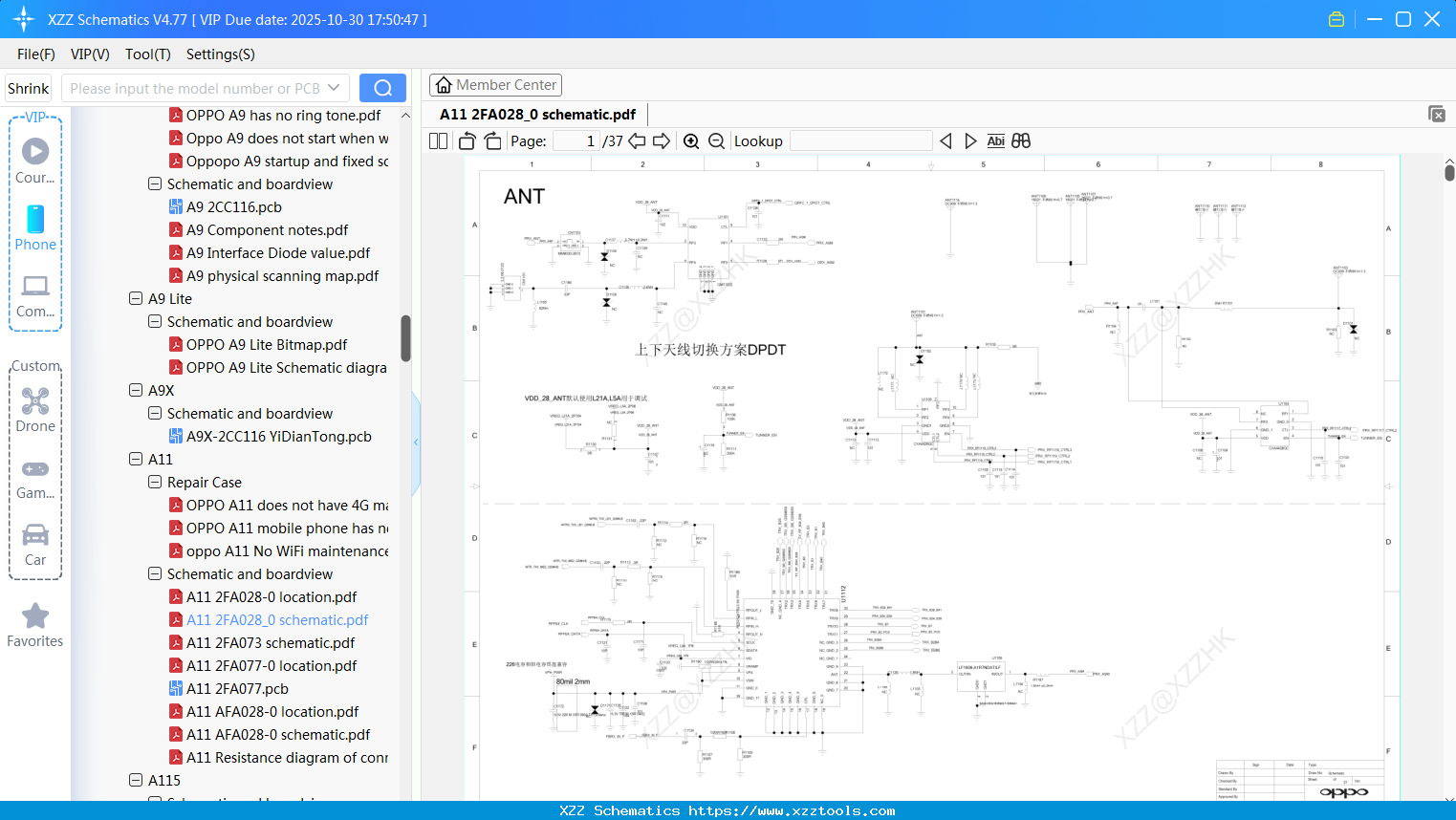Viewport: 1456px width, 820px height.
Task: Click the XZZ Schematics app logo
Action: pyautogui.click(x=24, y=19)
